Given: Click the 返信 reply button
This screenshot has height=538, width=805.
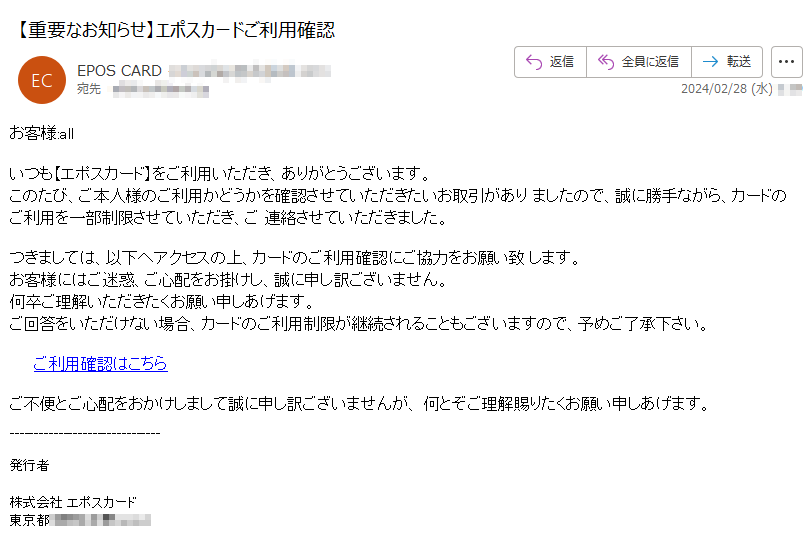Looking at the screenshot, I should pyautogui.click(x=550, y=62).
